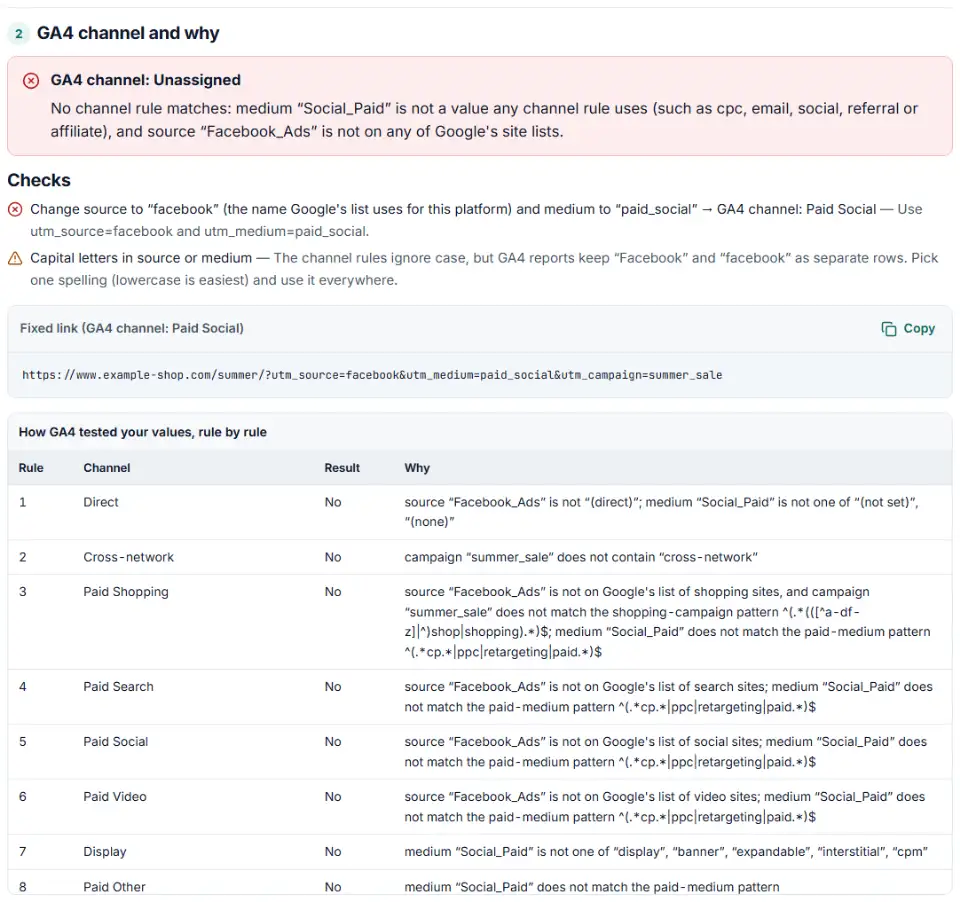Select the fixed link URL text
This screenshot has width=960, height=902.
(372, 375)
